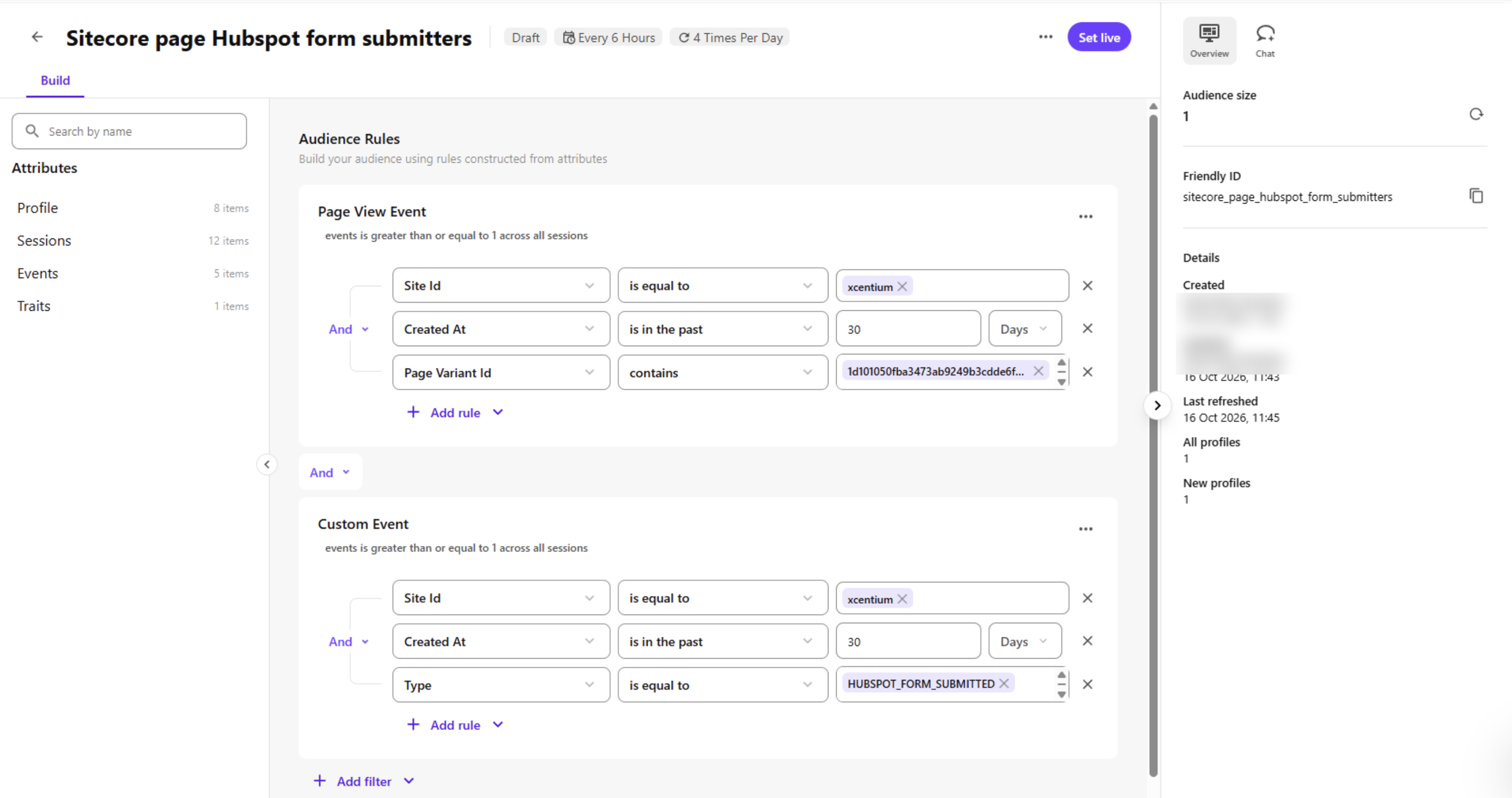This screenshot has height=798, width=1512.
Task: Open Page View Event options ellipsis
Action: pyautogui.click(x=1086, y=217)
